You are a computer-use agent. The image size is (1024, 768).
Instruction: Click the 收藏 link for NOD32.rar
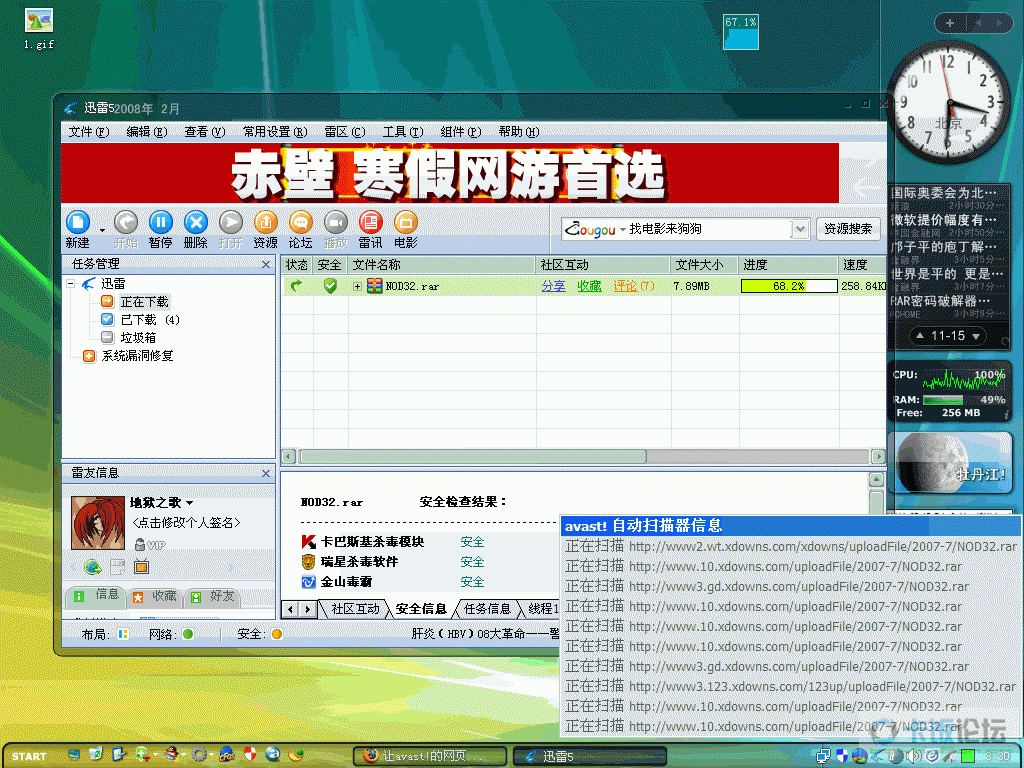589,286
